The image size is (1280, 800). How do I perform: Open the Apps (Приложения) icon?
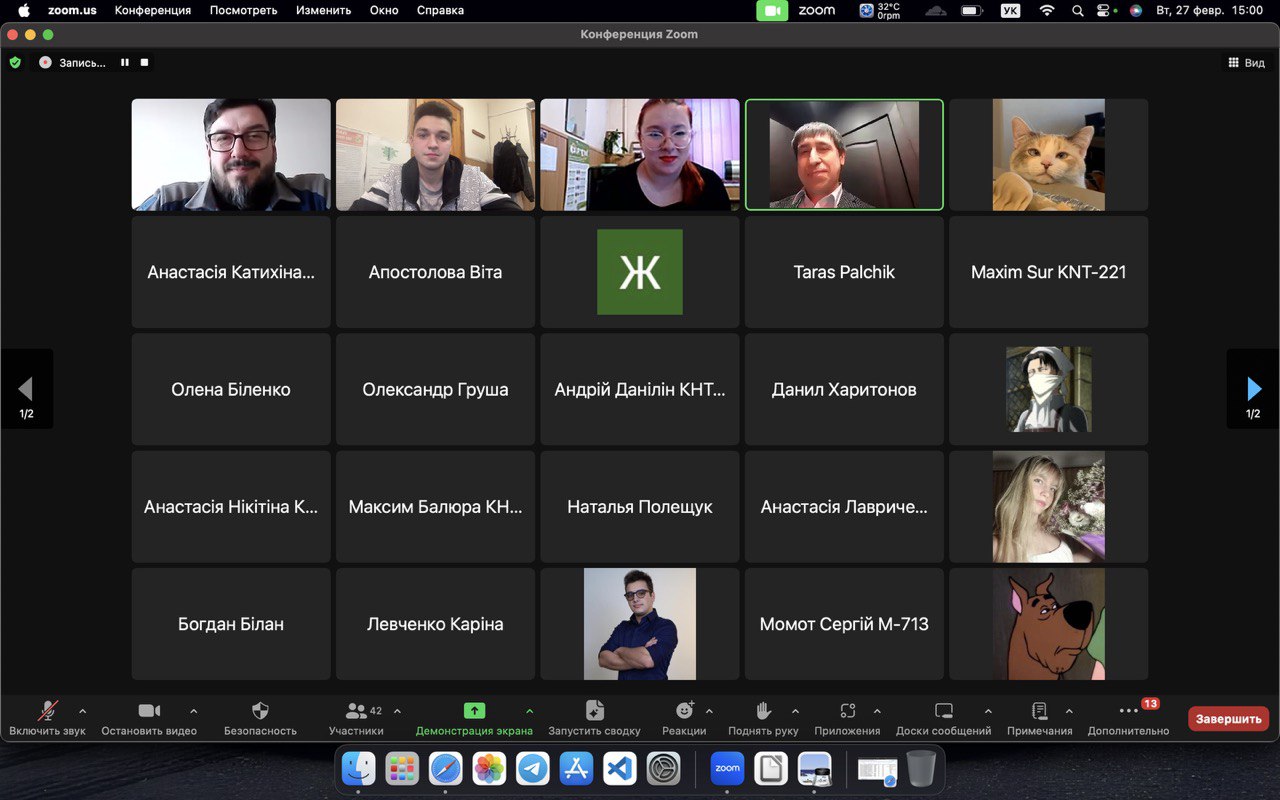click(847, 711)
